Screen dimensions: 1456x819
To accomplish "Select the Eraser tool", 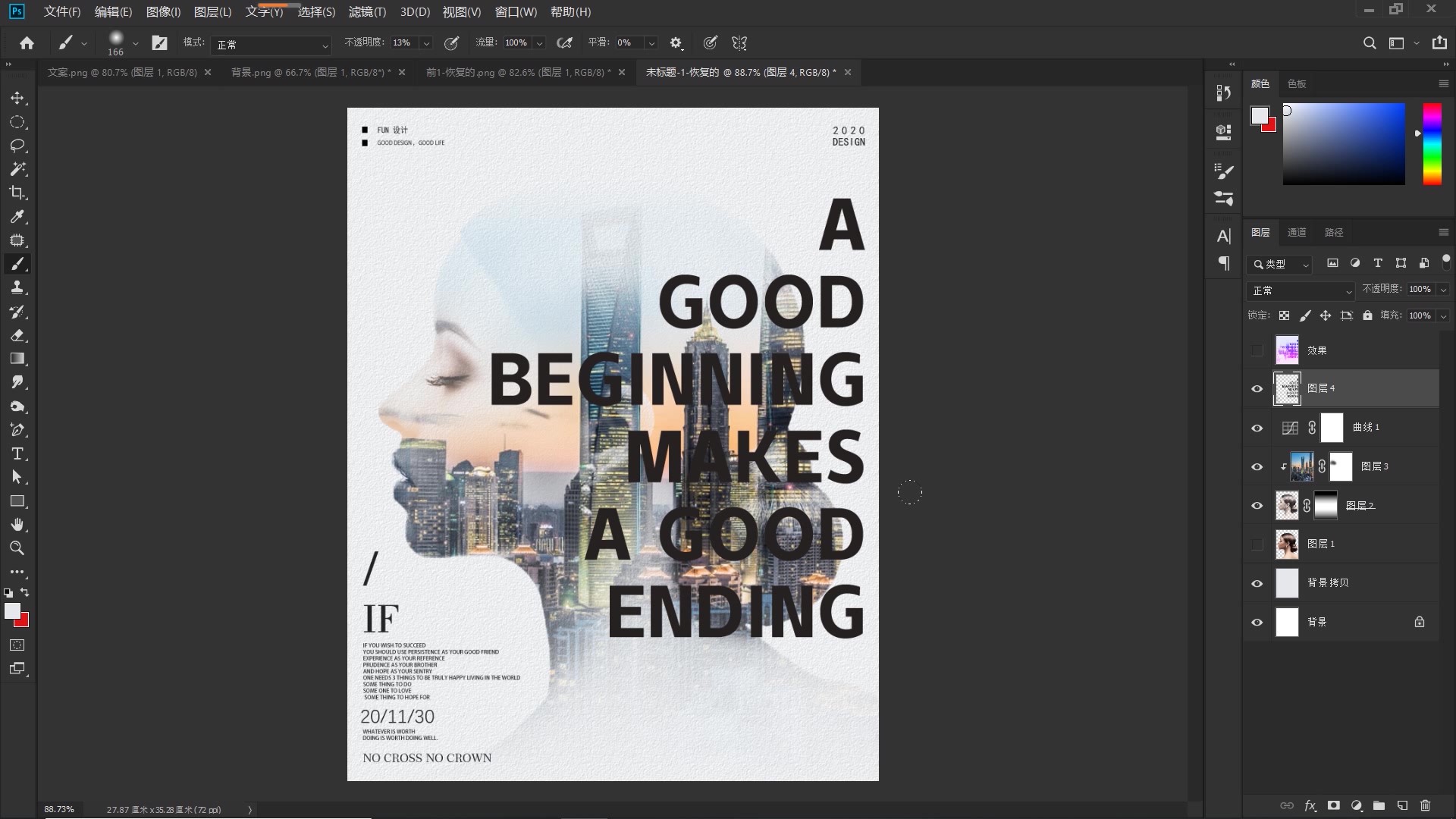I will 17,335.
